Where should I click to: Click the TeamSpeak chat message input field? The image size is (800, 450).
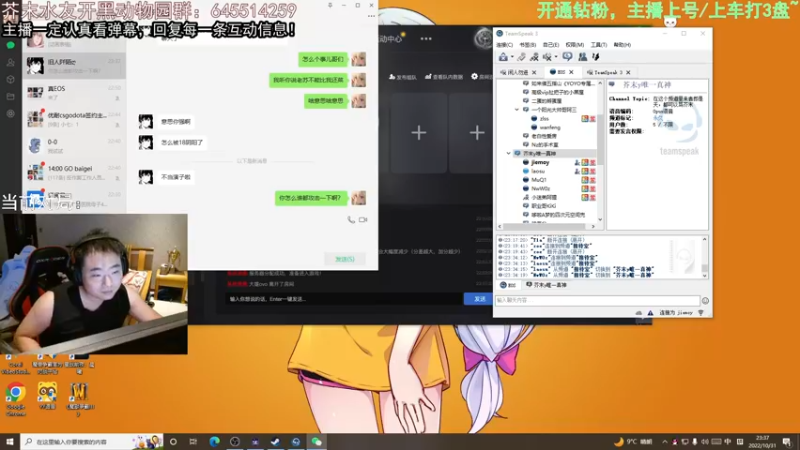coord(597,301)
